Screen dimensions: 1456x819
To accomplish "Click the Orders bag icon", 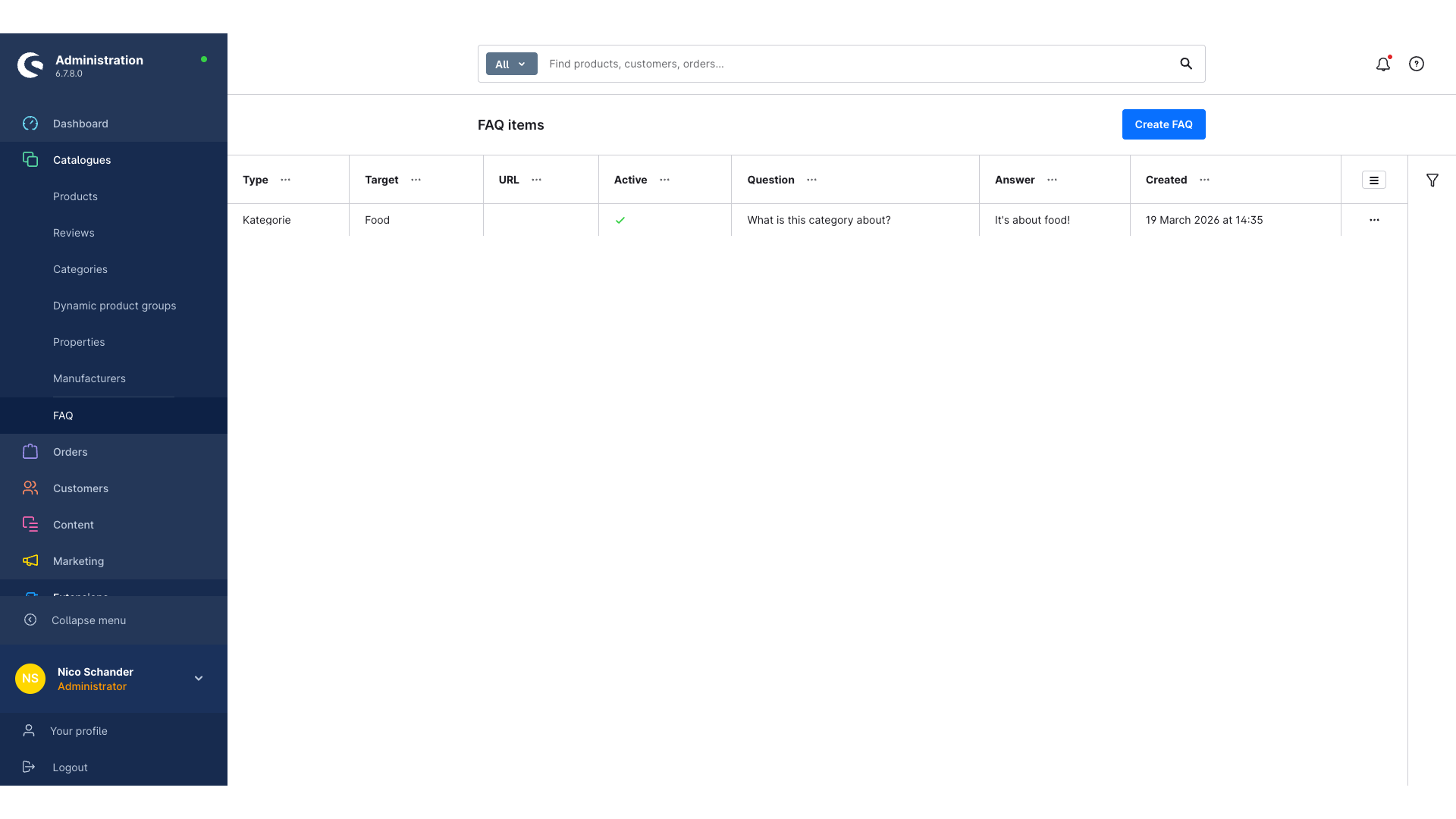I will point(30,452).
